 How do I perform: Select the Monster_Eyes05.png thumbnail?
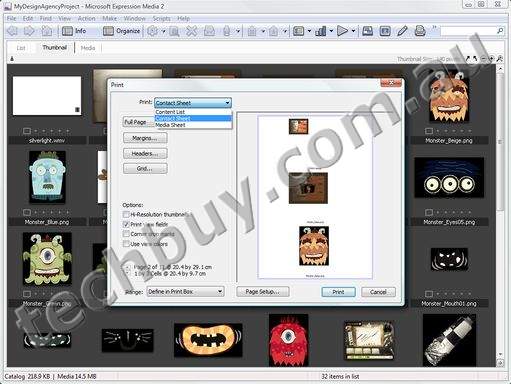[x=449, y=178]
